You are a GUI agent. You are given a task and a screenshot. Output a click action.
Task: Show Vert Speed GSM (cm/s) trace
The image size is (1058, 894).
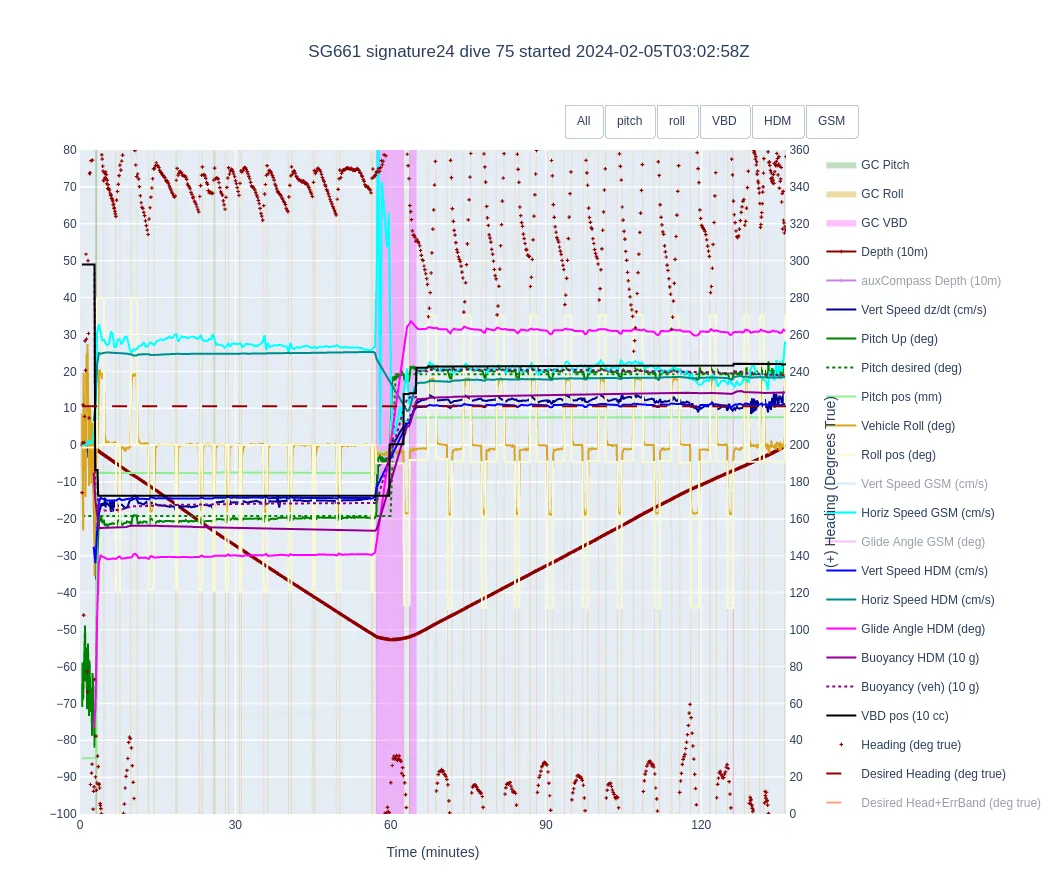pyautogui.click(x=923, y=484)
